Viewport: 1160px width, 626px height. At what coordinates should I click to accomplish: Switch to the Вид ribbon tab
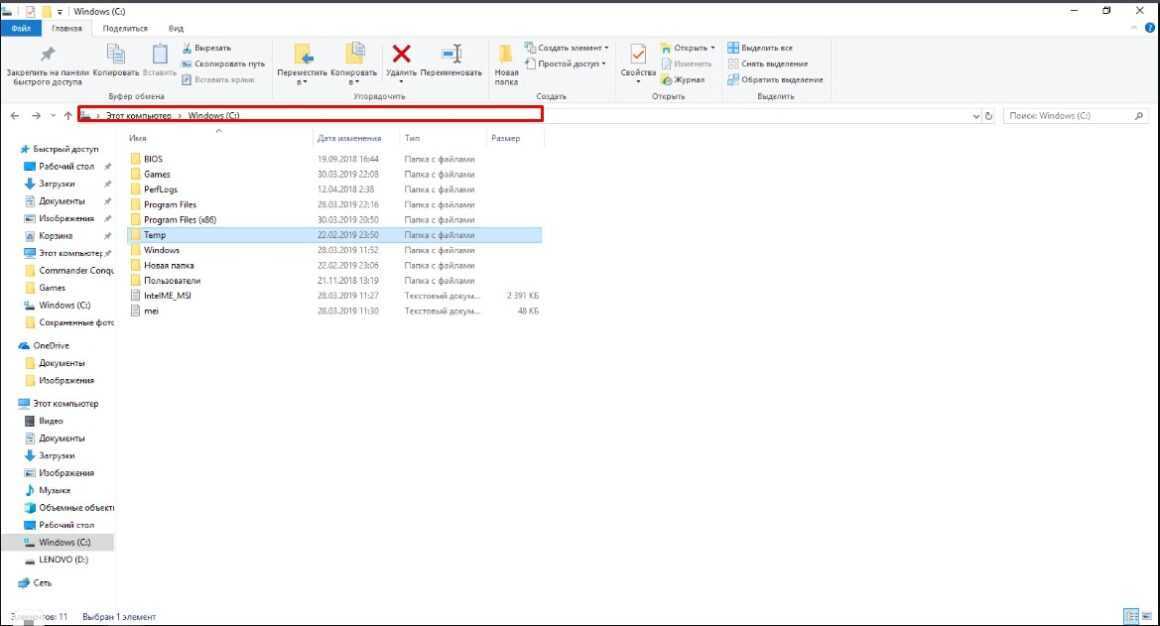[x=176, y=29]
